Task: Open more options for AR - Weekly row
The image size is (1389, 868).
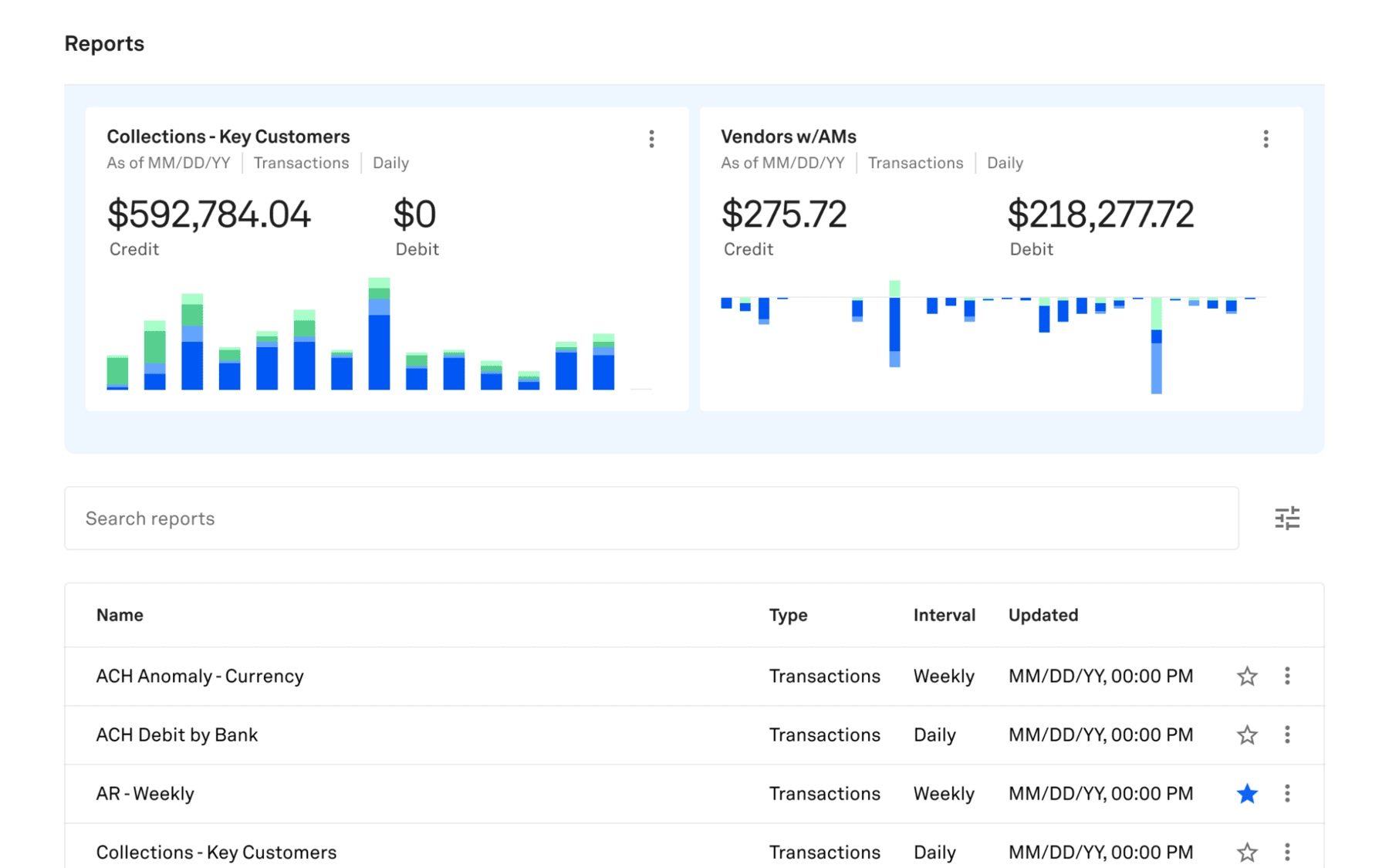Action: (1286, 793)
